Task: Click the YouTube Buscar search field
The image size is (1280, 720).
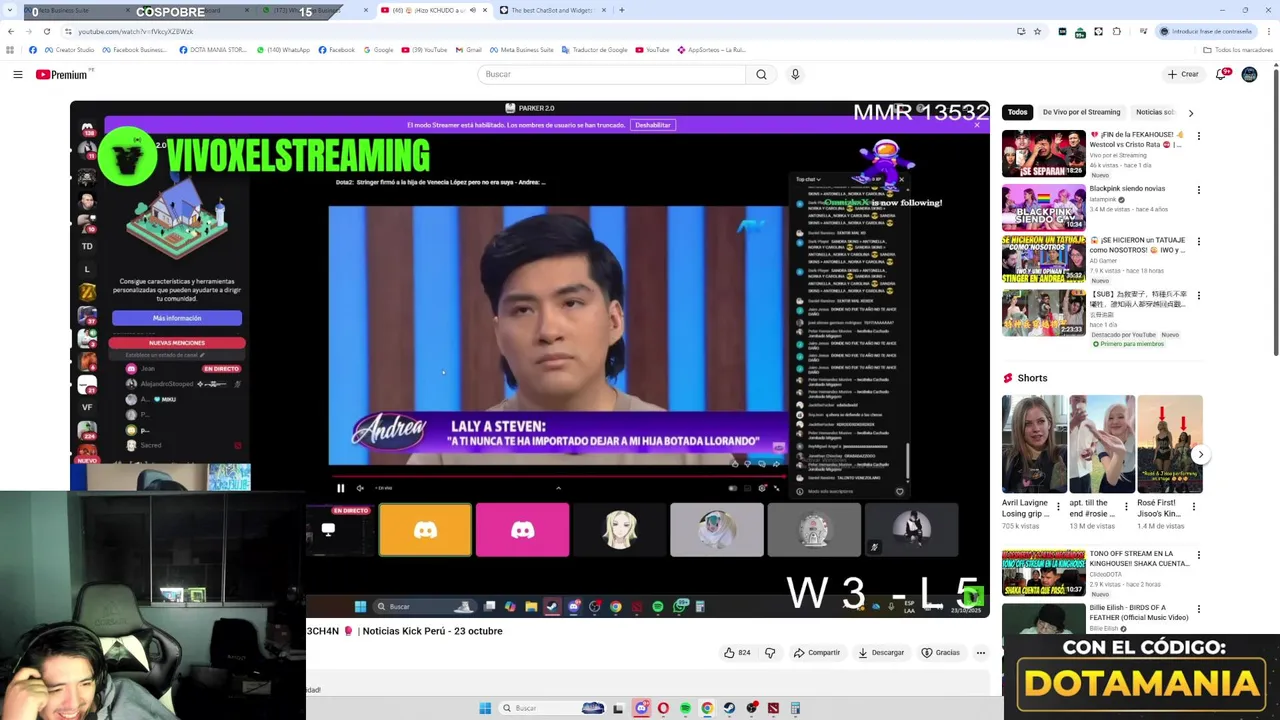Action: 611,74
